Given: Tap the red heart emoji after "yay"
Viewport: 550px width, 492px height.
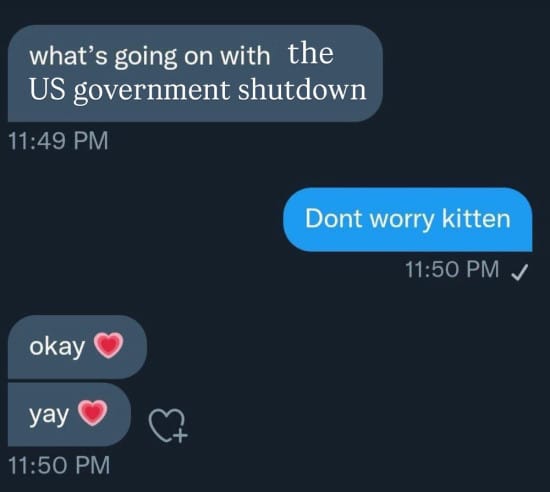Looking at the screenshot, I should pyautogui.click(x=92, y=413).
